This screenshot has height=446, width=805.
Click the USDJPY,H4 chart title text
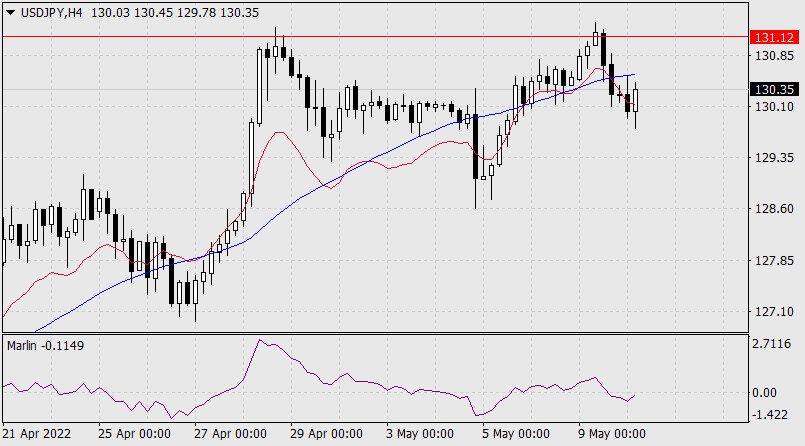pos(51,13)
